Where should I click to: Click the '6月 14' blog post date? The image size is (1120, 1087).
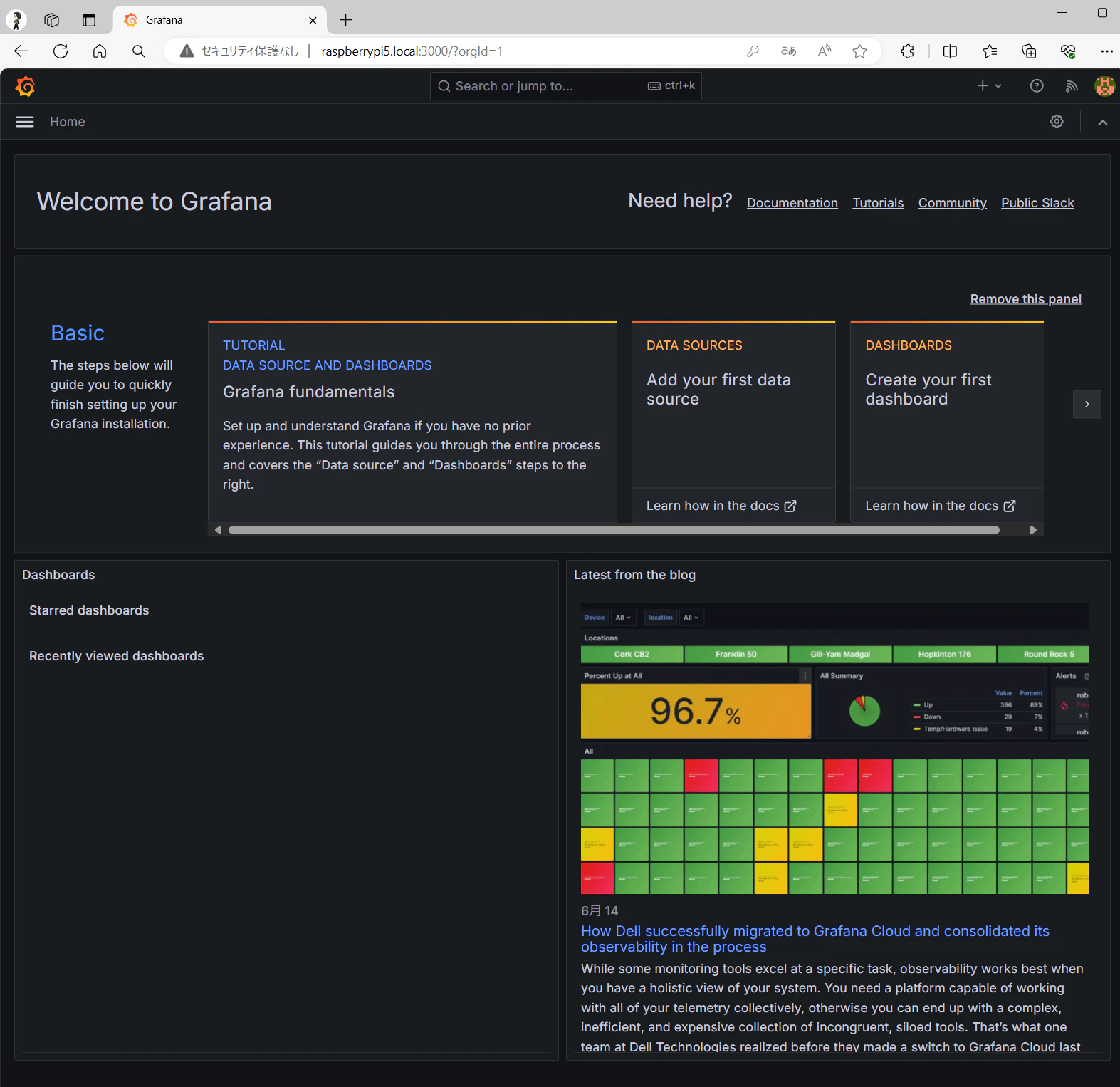[600, 911]
